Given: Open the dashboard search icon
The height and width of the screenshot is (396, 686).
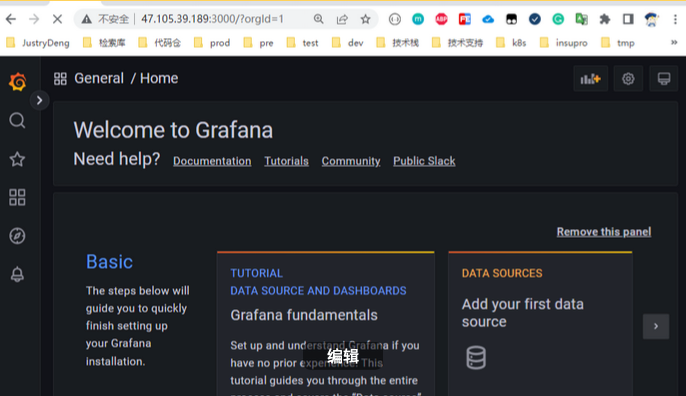Looking at the screenshot, I should click(x=17, y=120).
